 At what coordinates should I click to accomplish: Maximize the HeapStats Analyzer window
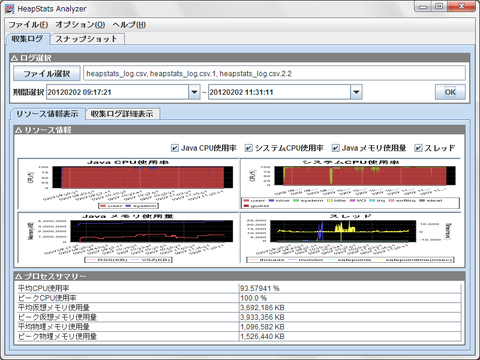[439, 7]
